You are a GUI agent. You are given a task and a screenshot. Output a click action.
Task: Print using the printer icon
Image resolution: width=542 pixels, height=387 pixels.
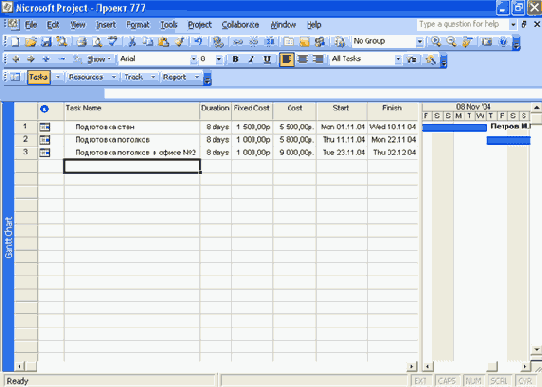82,42
